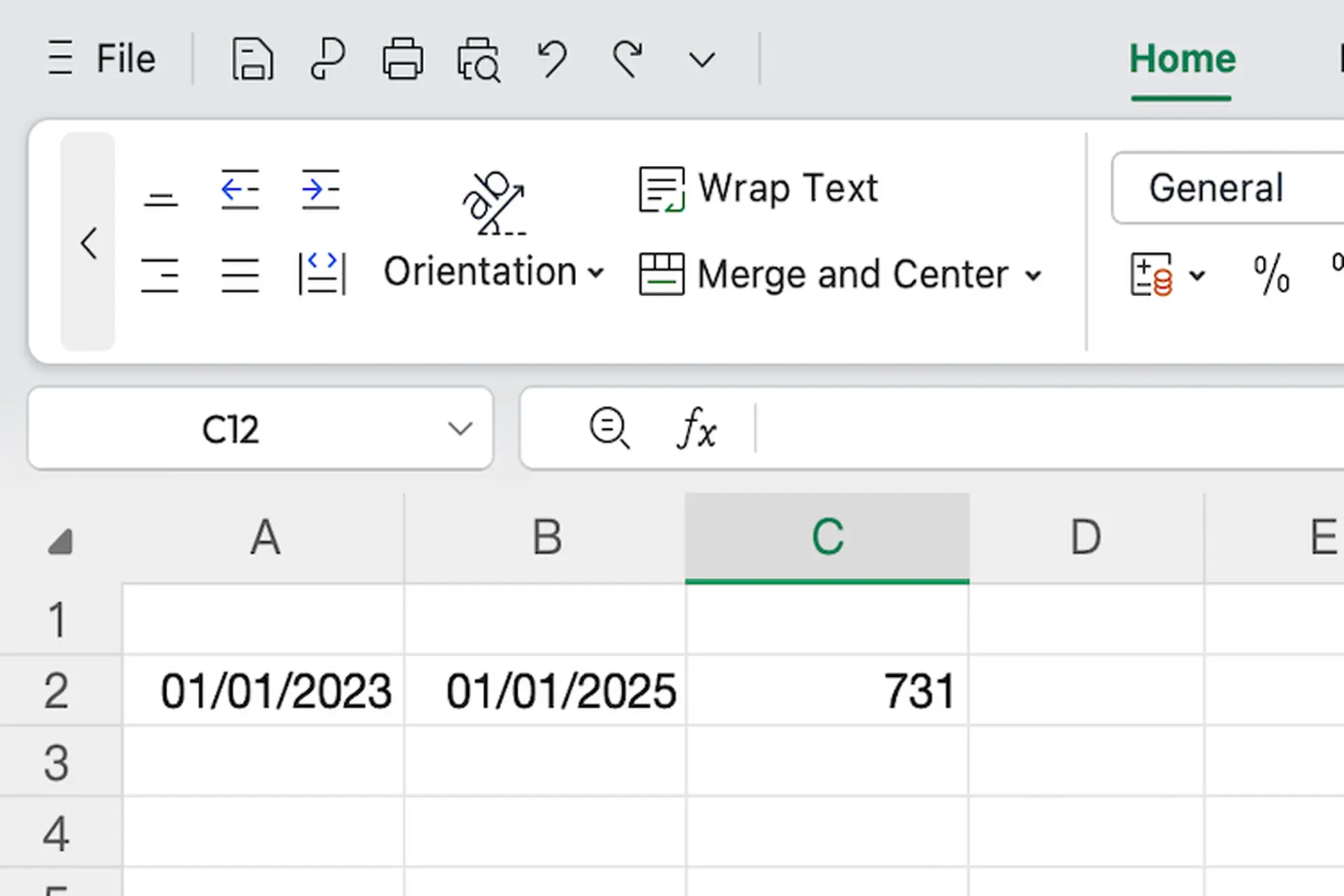Click the Orientation rotated text icon

(x=493, y=203)
